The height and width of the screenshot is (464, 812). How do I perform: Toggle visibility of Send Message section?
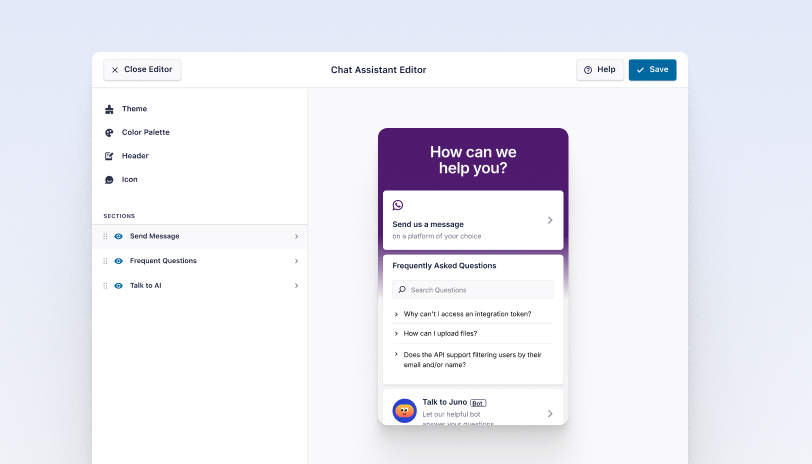click(118, 237)
